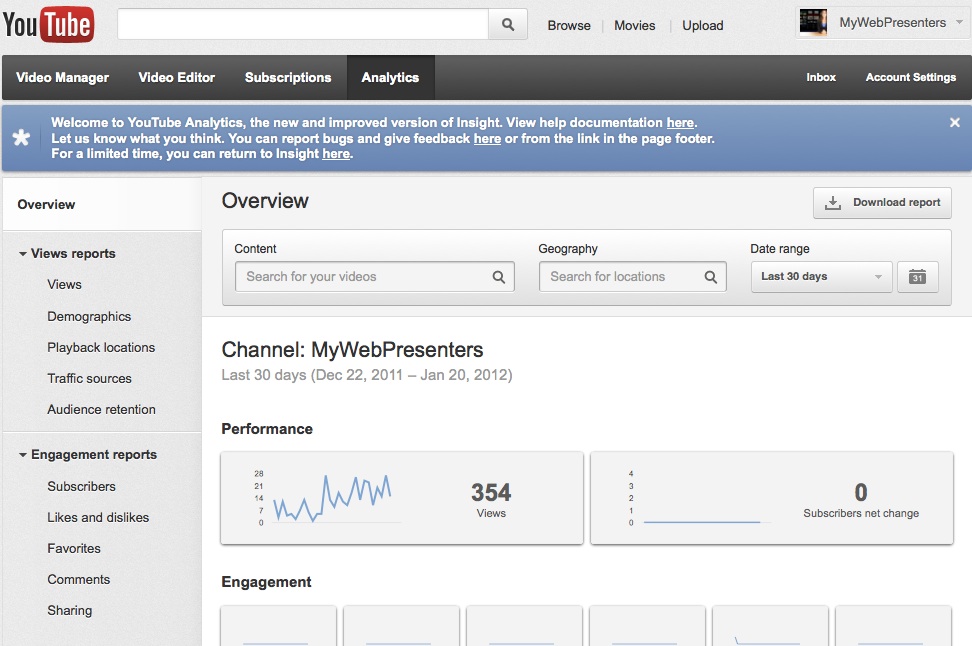Click the magnifier in Geography search field
972x646 pixels.
pyautogui.click(x=710, y=277)
